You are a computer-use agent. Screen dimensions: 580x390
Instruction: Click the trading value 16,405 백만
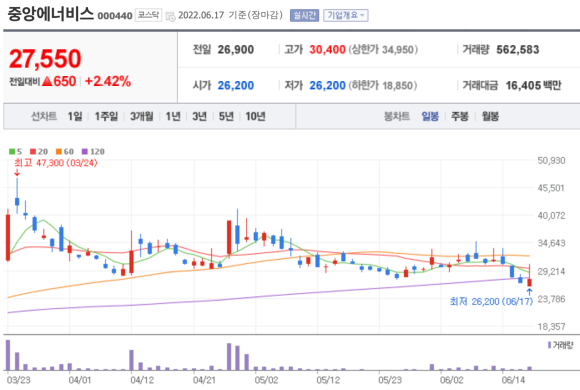tap(533, 85)
